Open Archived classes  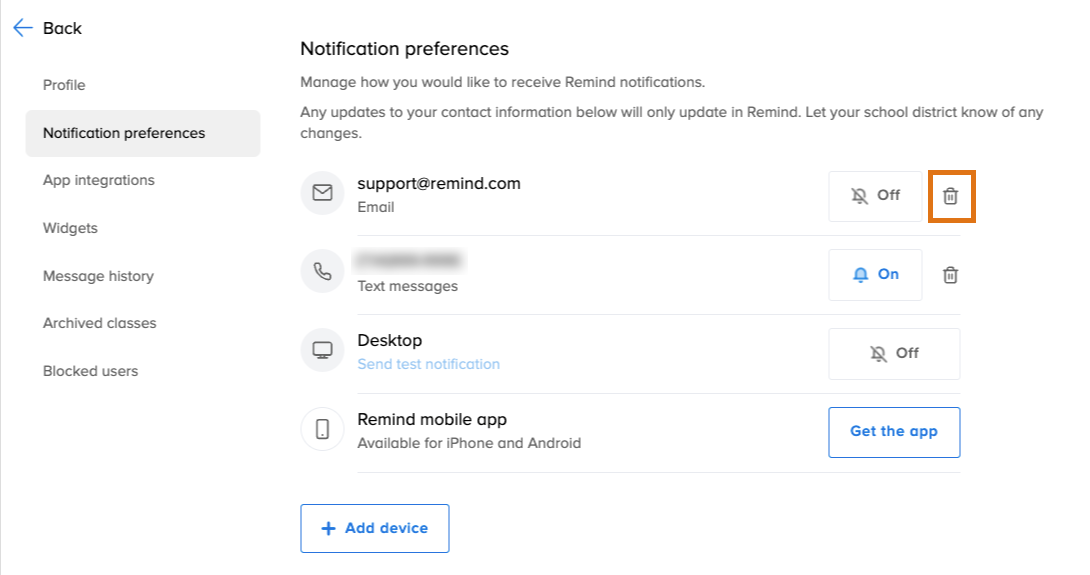100,323
